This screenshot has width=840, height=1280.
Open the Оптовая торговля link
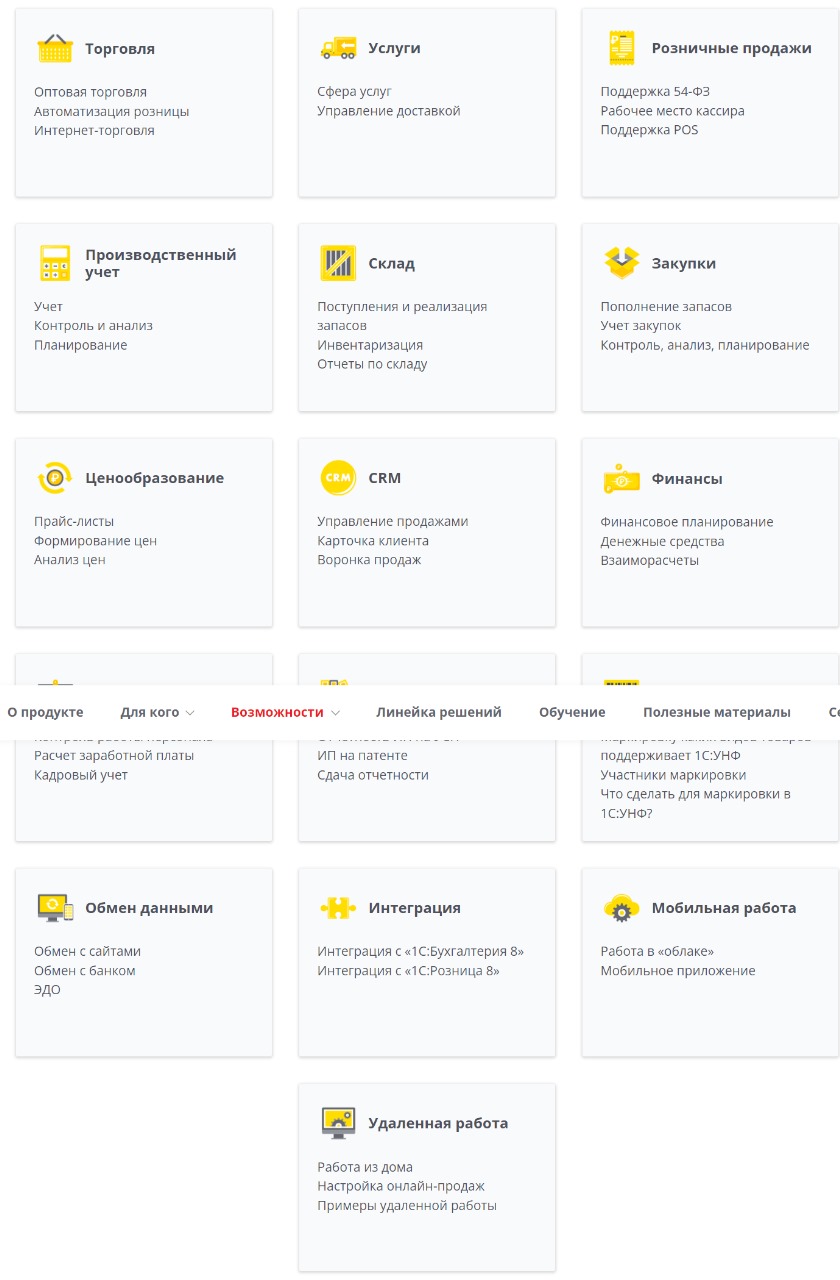pos(90,92)
